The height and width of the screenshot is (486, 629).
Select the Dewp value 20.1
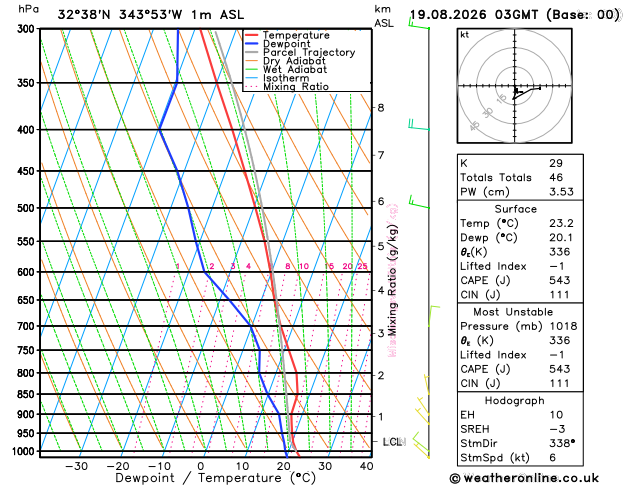pyautogui.click(x=561, y=237)
